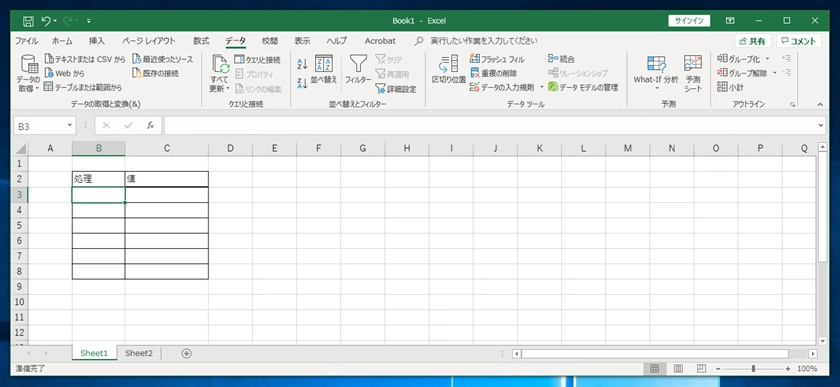840x387 pixels.
Task: Click the Save icon in the title bar
Action: [x=28, y=21]
